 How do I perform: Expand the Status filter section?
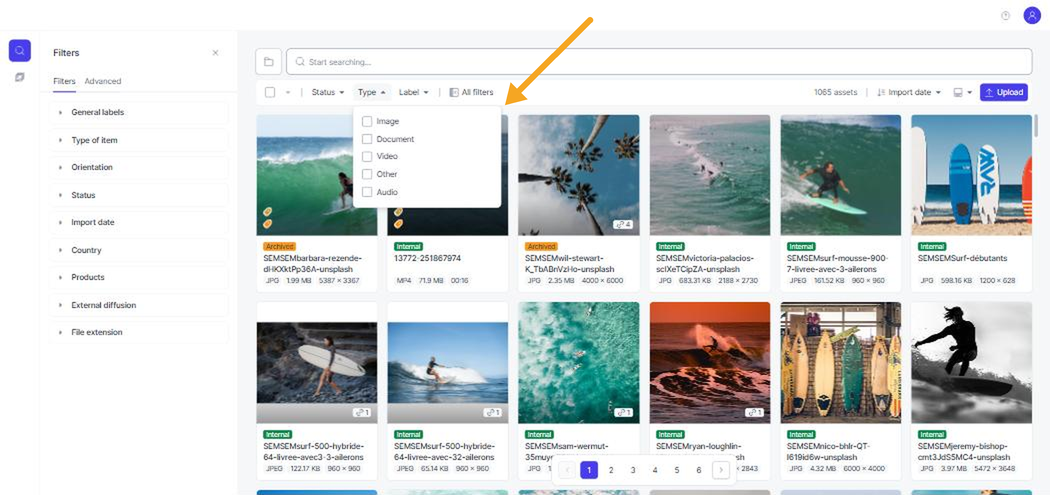[x=139, y=196]
